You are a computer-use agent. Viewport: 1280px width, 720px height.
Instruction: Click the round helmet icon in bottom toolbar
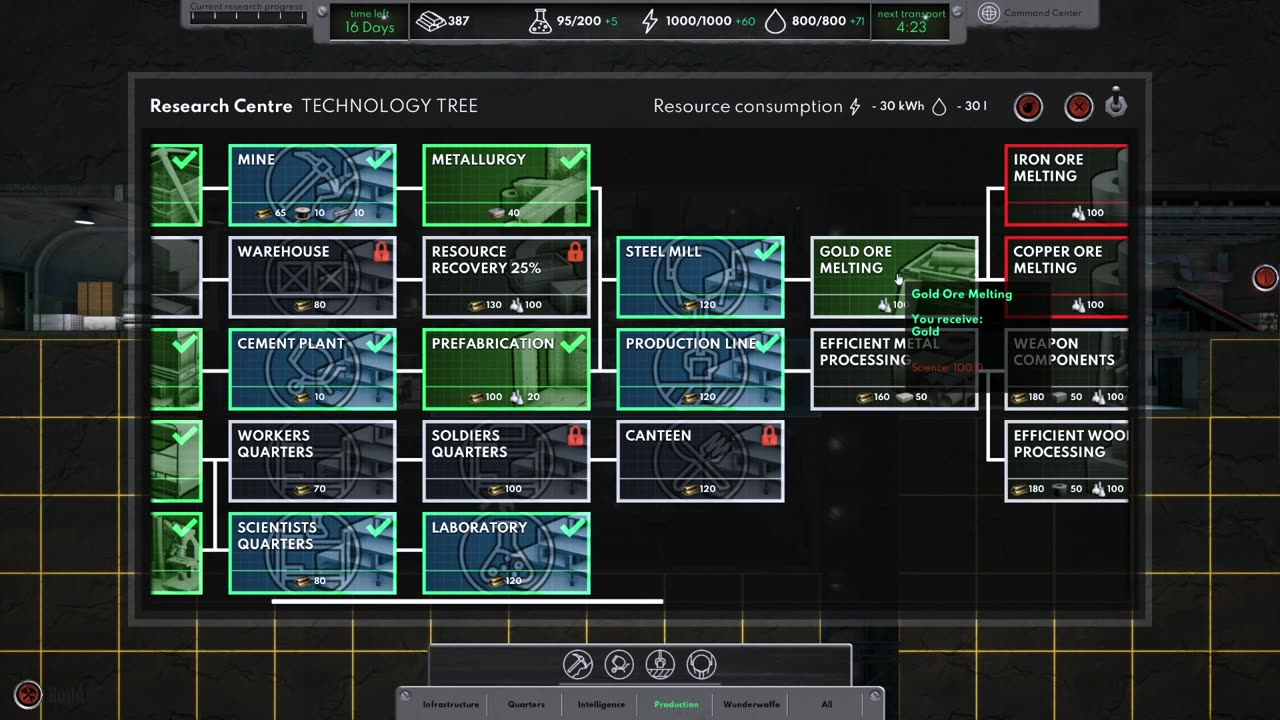[x=701, y=664]
